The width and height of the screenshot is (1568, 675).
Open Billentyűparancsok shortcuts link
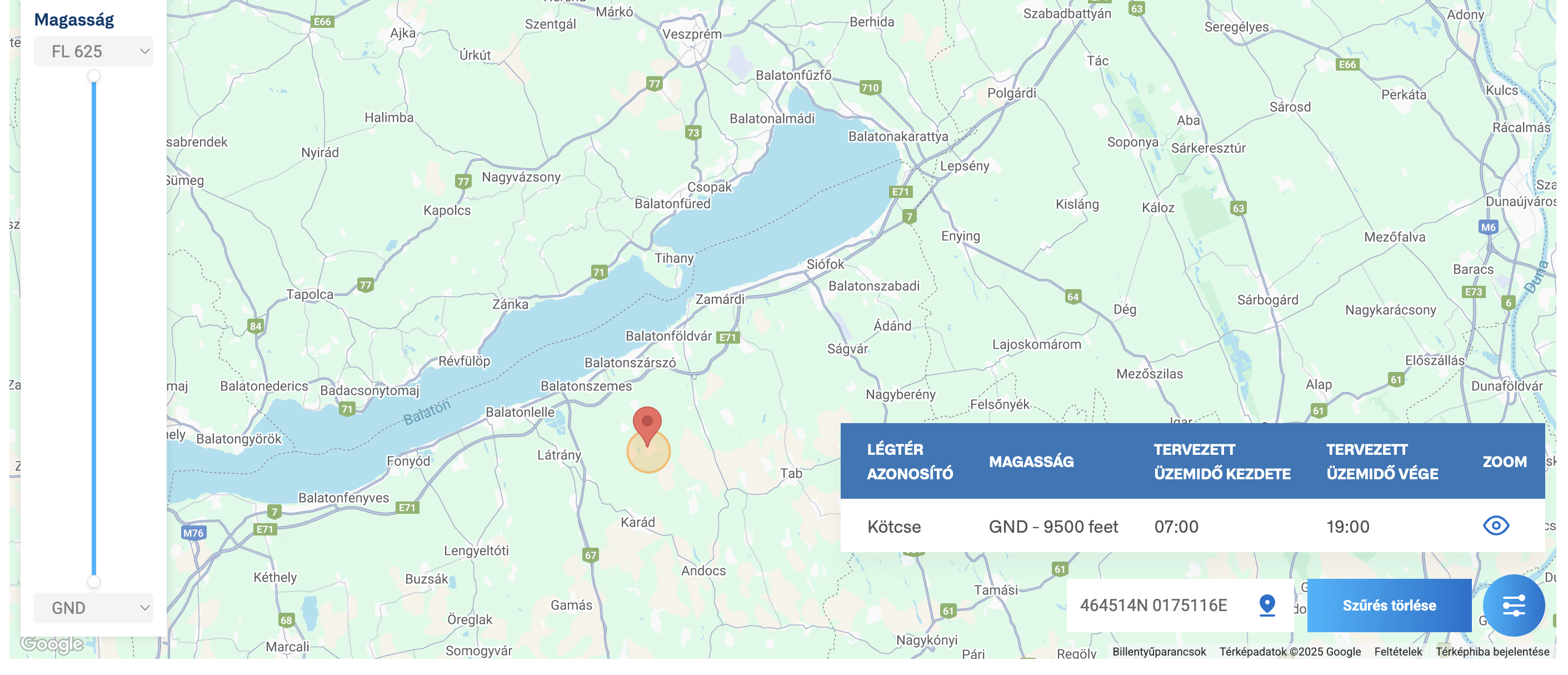1159,651
